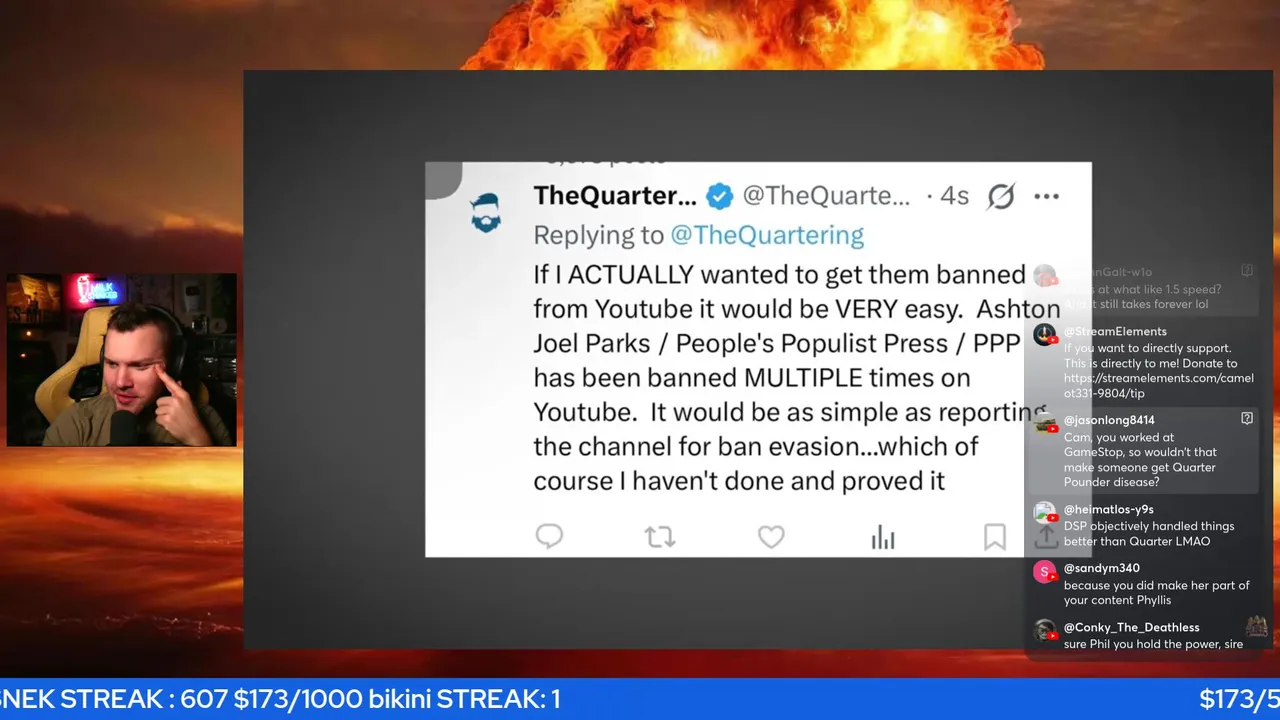Image resolution: width=1280 pixels, height=720 pixels.
Task: Click TheQuartering bearded profile avatar
Action: coord(486,211)
